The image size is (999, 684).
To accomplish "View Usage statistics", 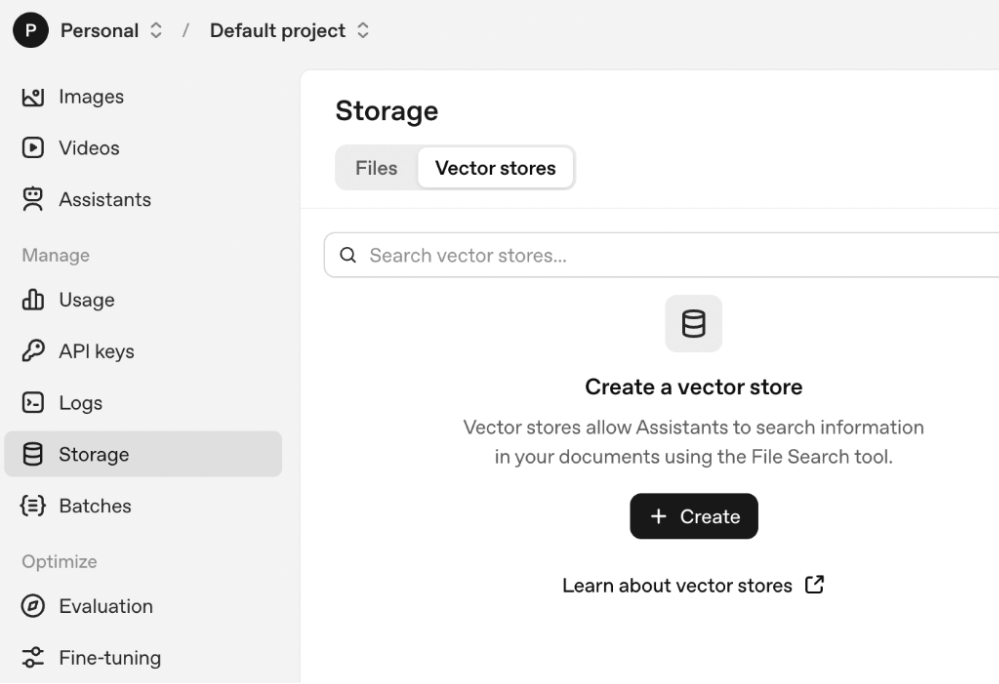I will click(85, 299).
